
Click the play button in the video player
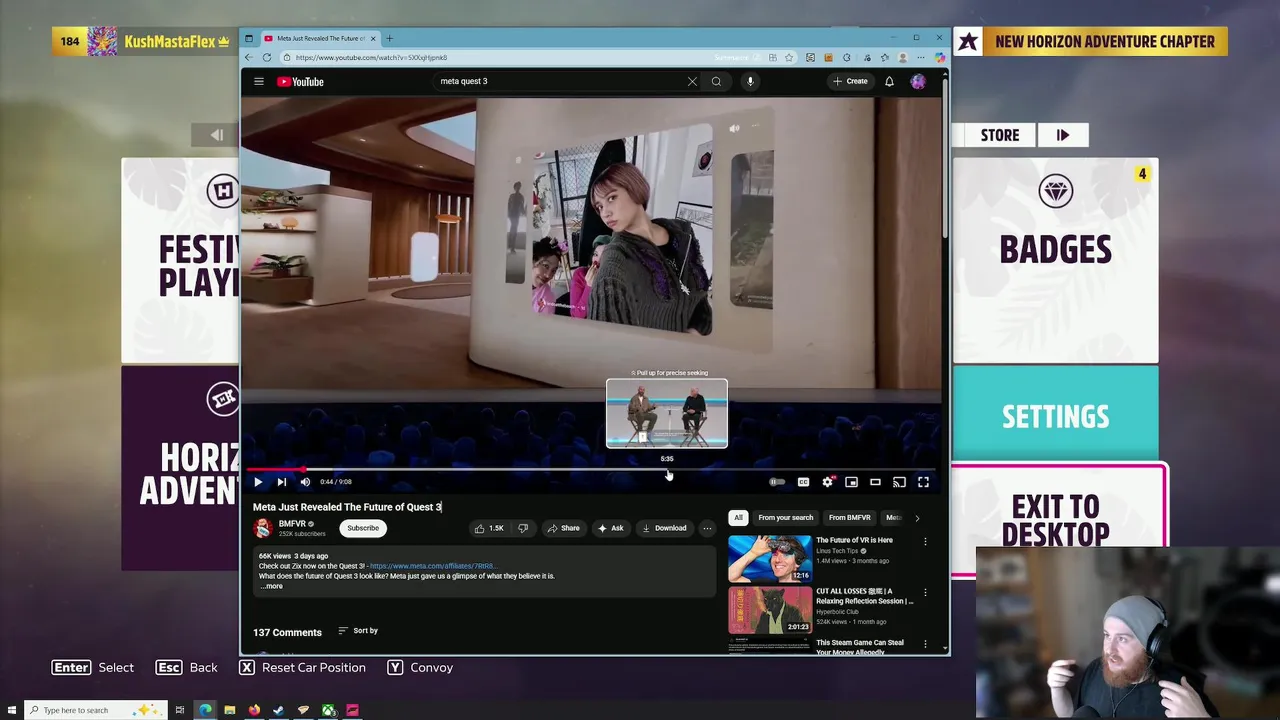[258, 482]
